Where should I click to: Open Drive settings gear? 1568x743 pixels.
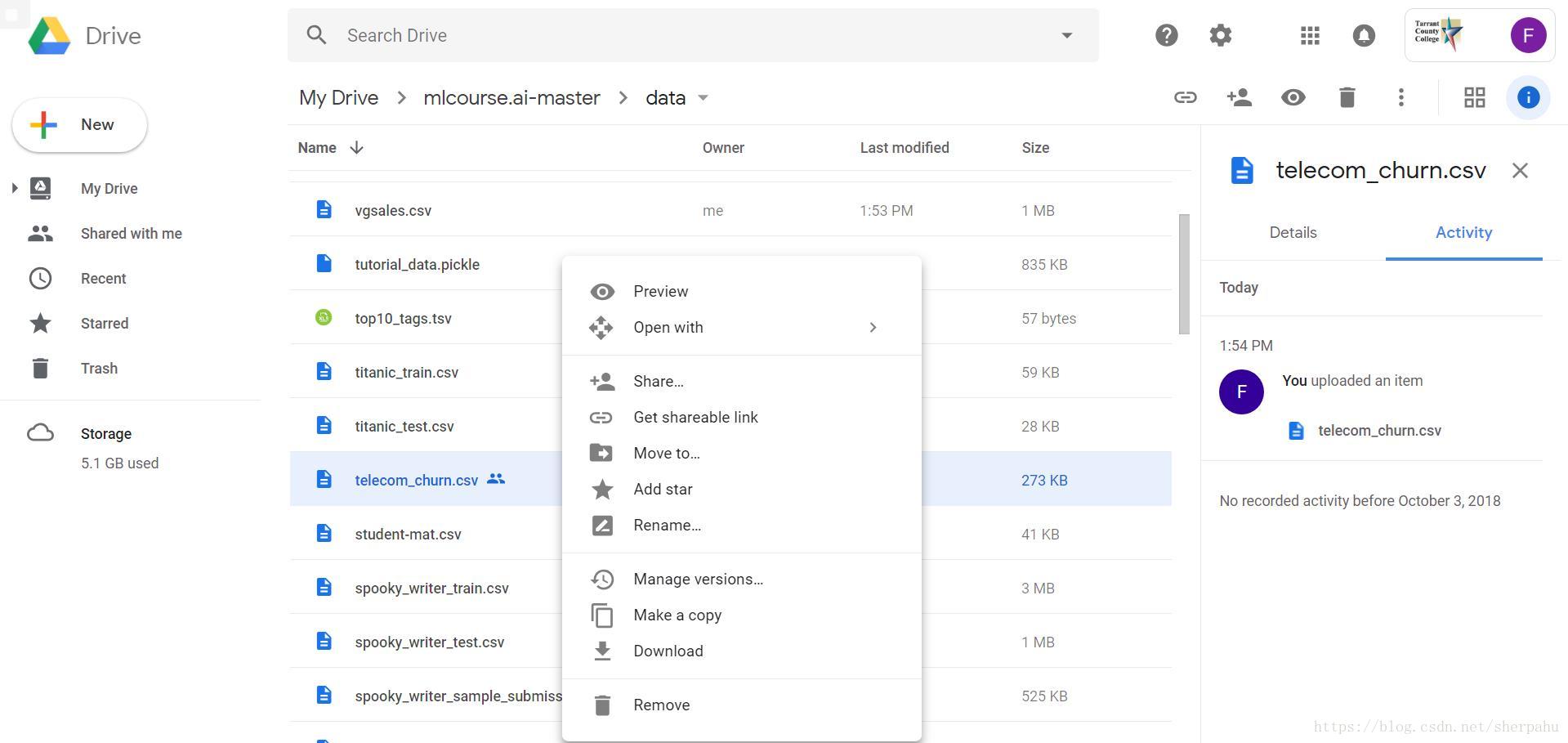point(1220,35)
